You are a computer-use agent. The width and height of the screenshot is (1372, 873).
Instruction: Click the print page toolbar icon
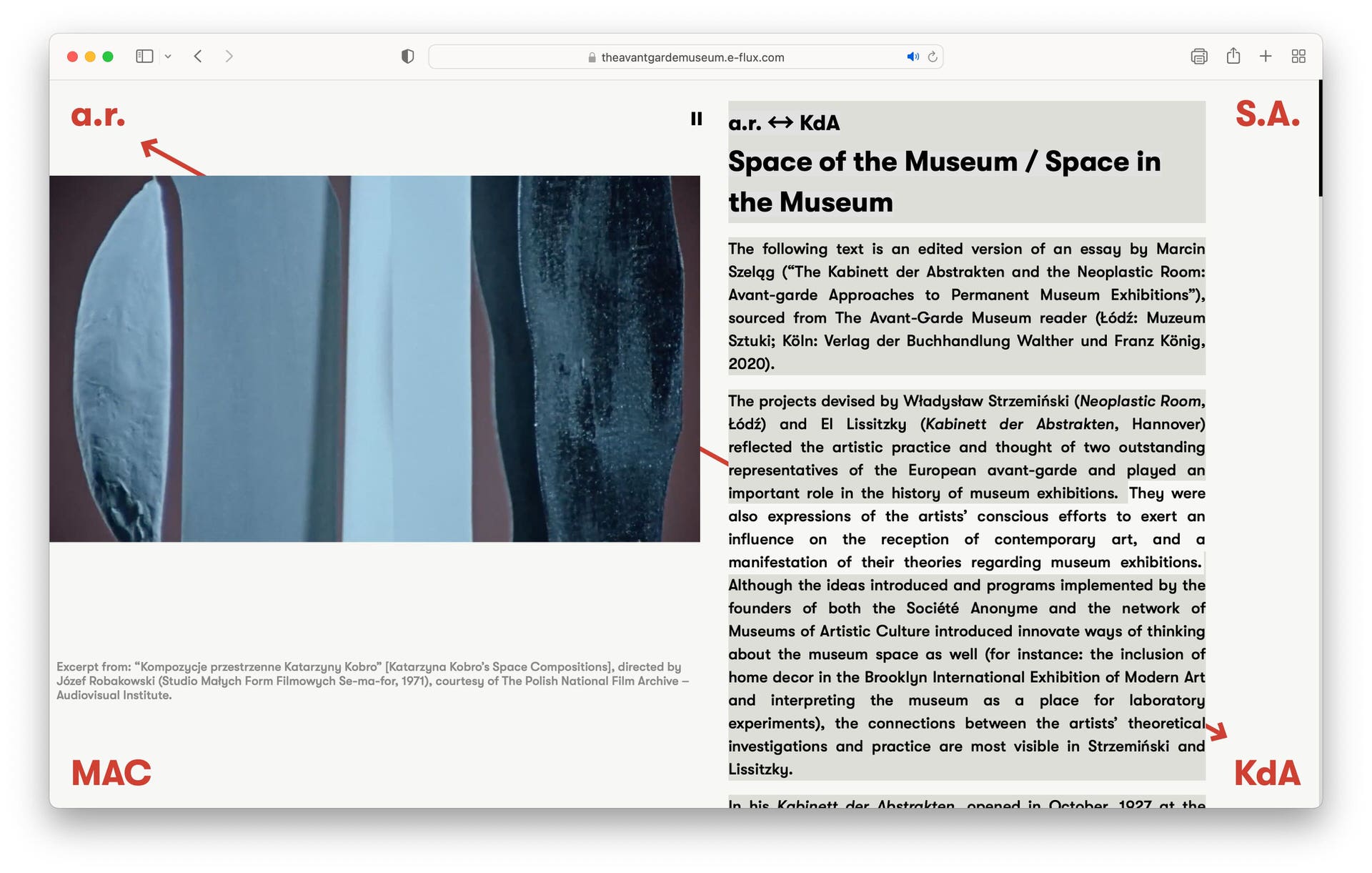(x=1199, y=56)
